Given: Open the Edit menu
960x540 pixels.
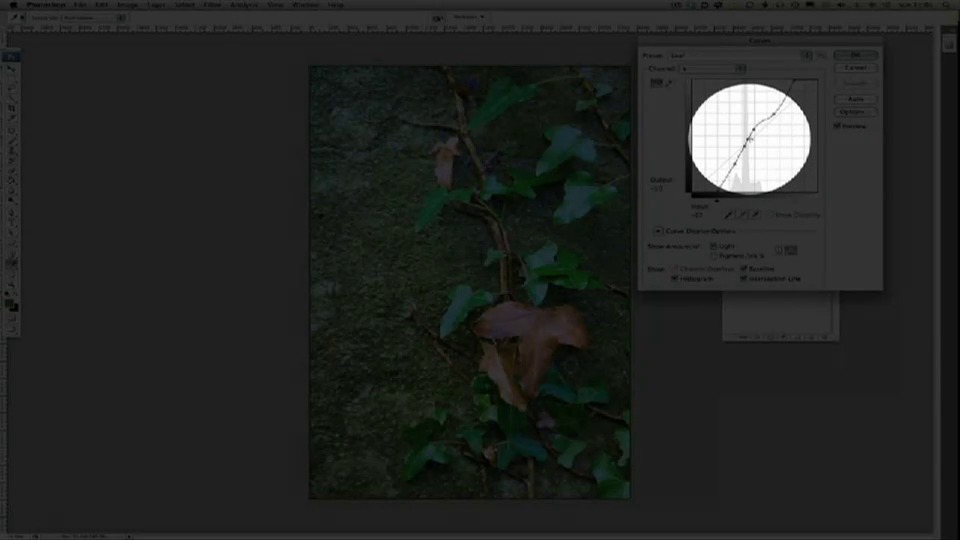Looking at the screenshot, I should [x=102, y=4].
